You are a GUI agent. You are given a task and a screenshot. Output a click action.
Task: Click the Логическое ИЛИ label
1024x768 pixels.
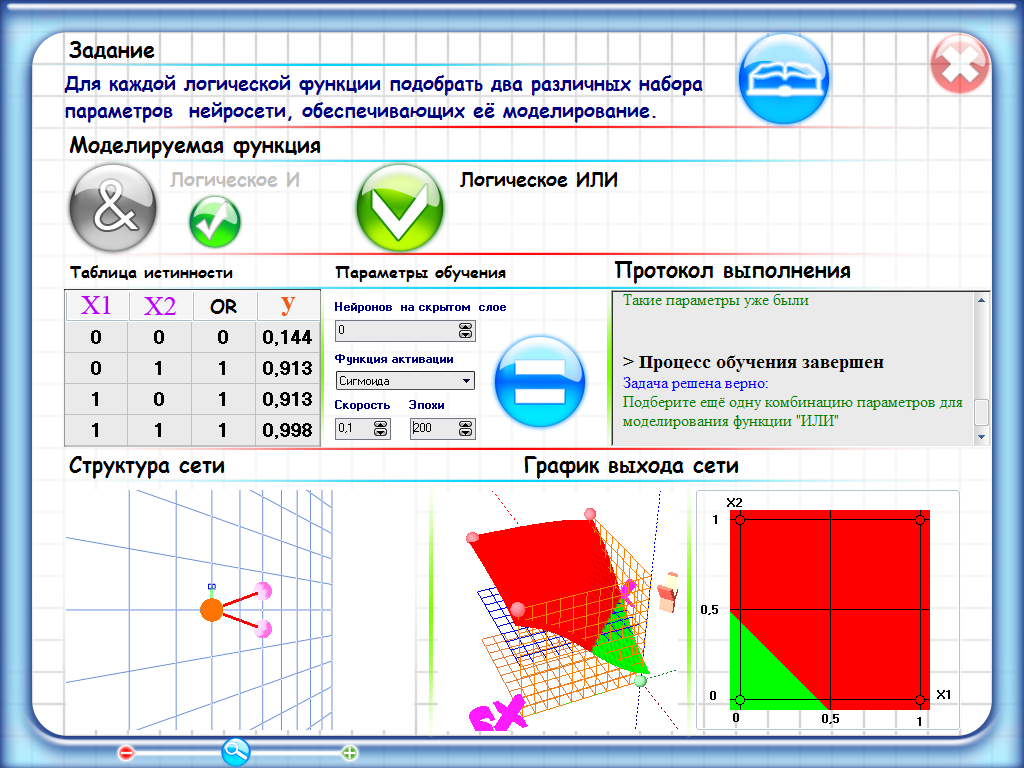pos(538,181)
